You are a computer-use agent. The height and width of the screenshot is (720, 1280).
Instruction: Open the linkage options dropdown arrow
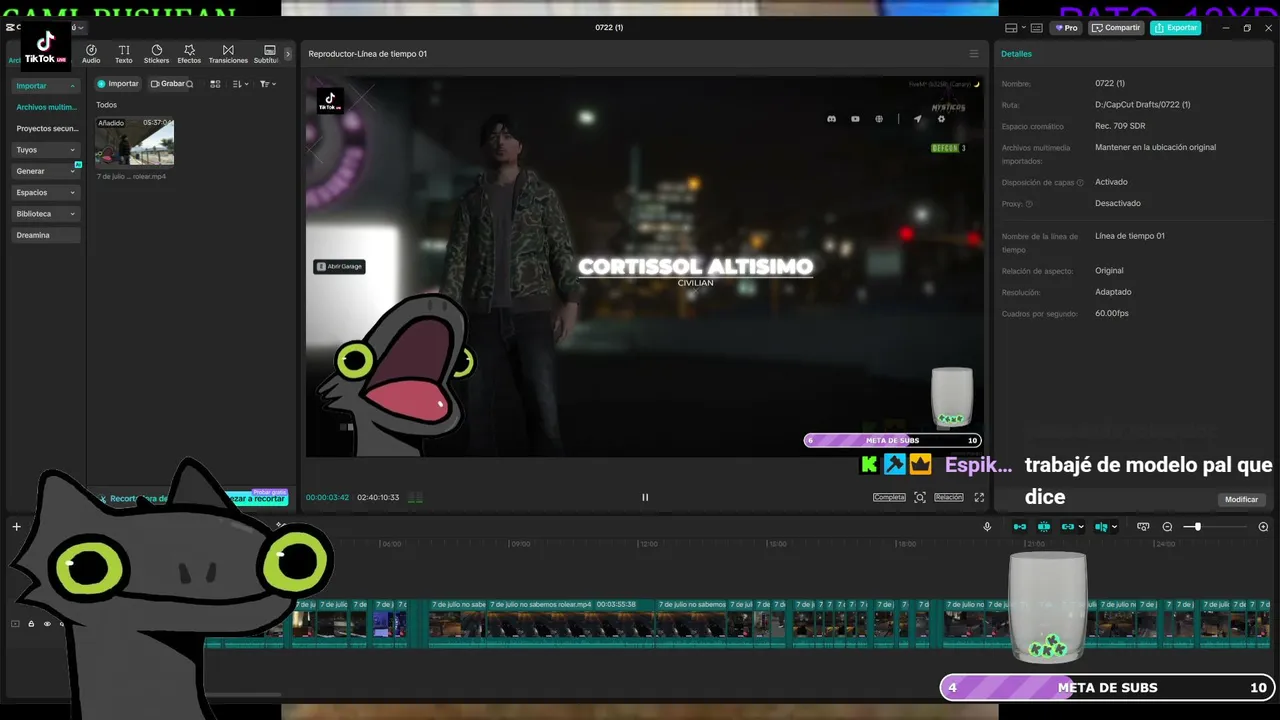(1081, 527)
